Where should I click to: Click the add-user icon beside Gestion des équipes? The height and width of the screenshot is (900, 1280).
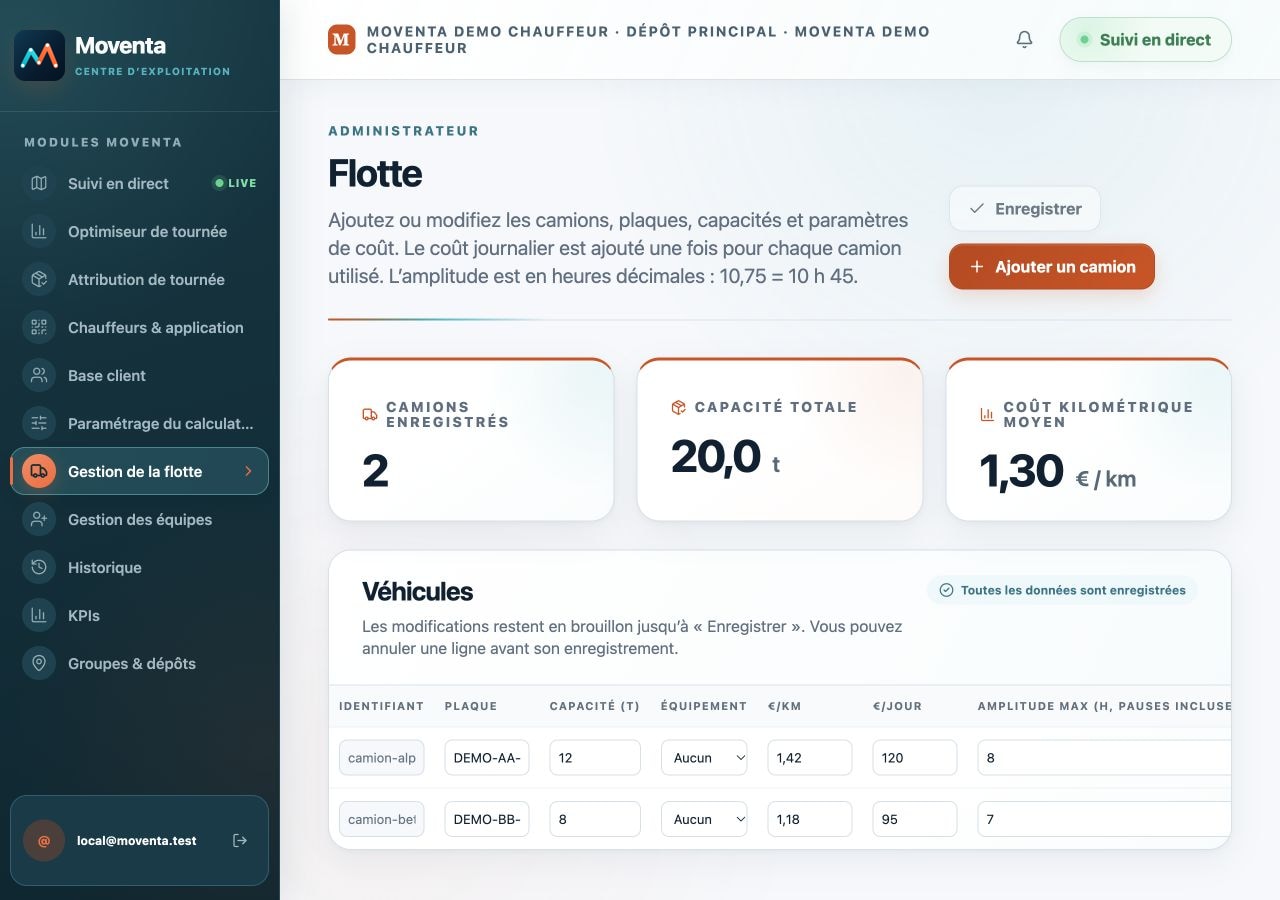[39, 519]
